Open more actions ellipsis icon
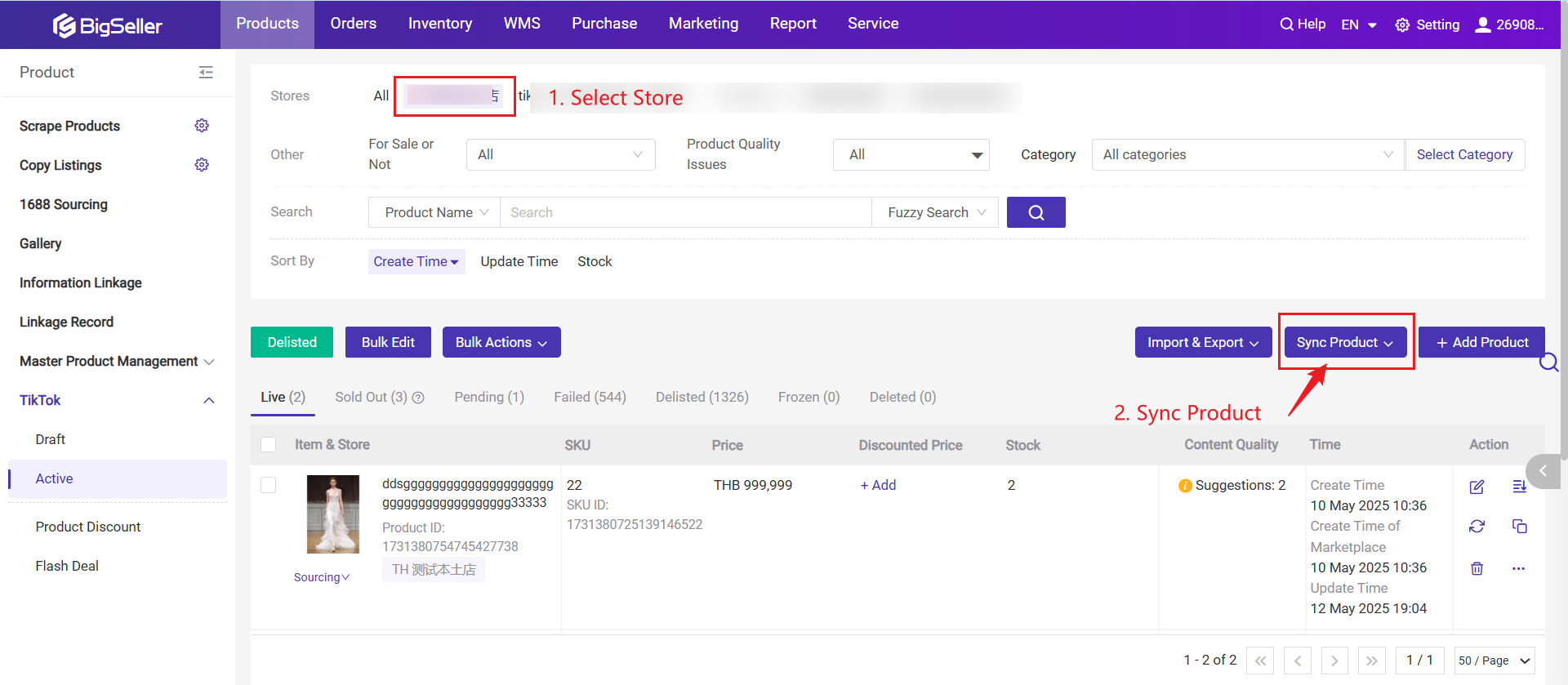Image resolution: width=1568 pixels, height=685 pixels. tap(1519, 568)
